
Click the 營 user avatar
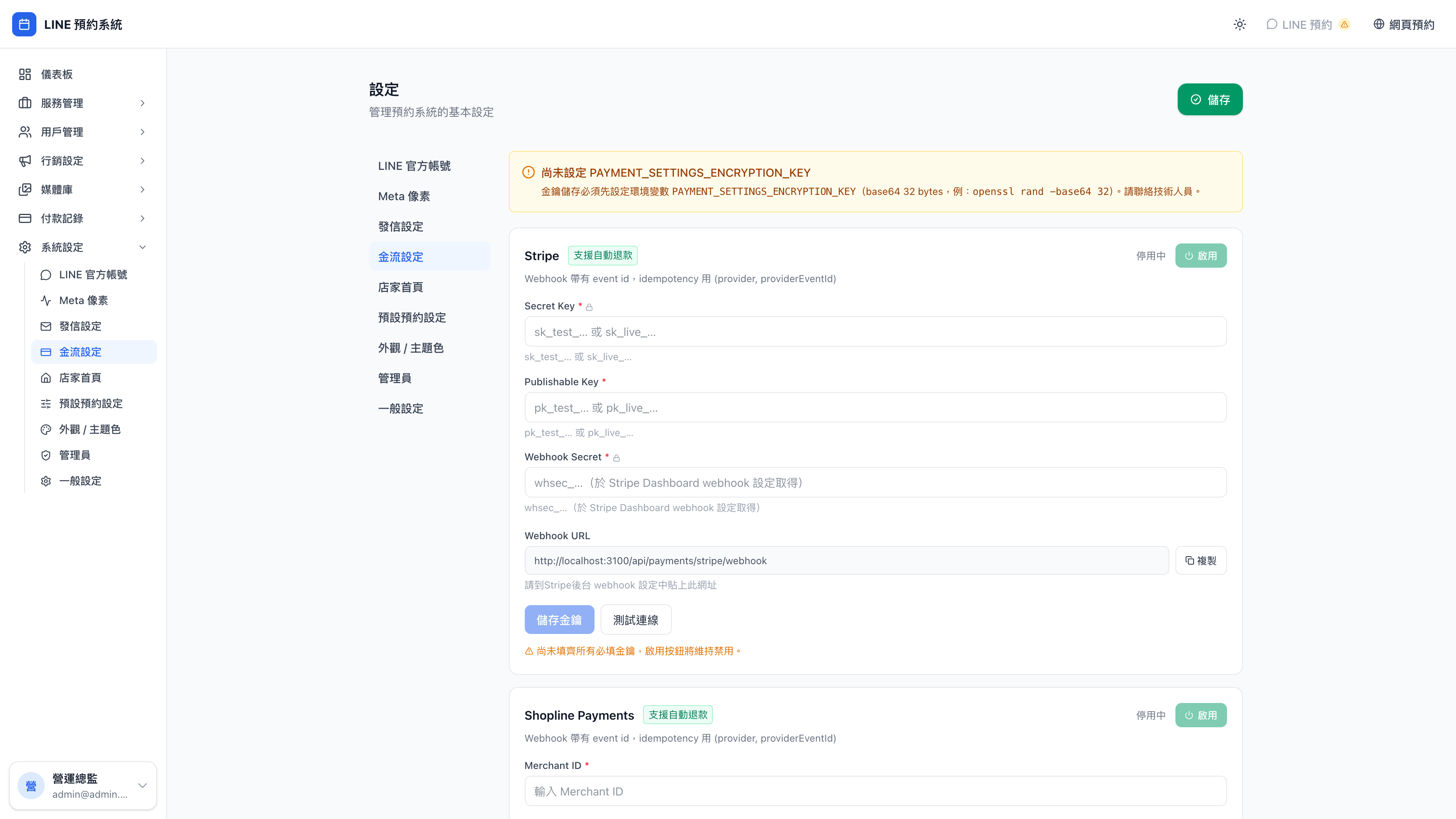tap(31, 786)
